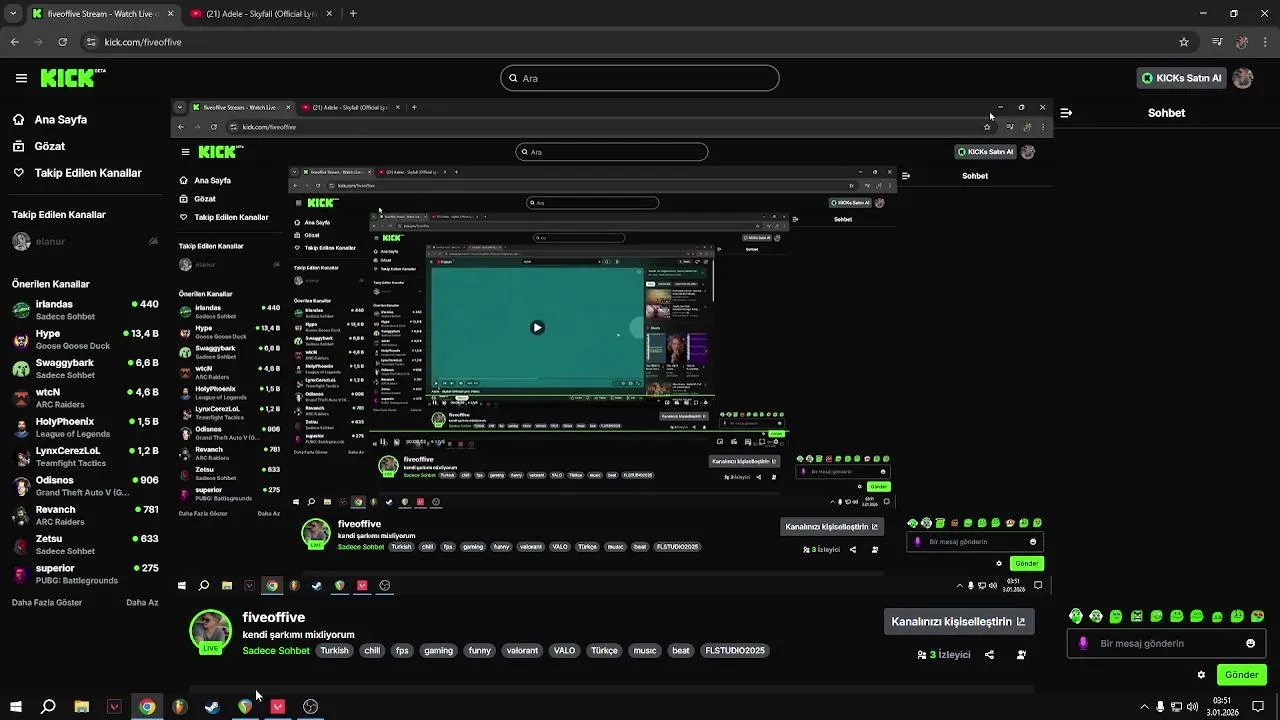The width and height of the screenshot is (1280, 720).
Task: Click the Sadece Sohbet category link
Action: pyautogui.click(x=276, y=651)
